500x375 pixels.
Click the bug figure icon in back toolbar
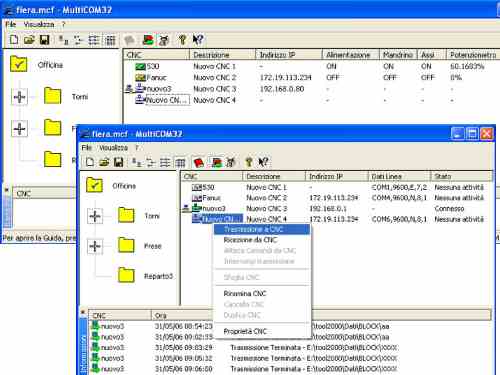[x=164, y=40]
